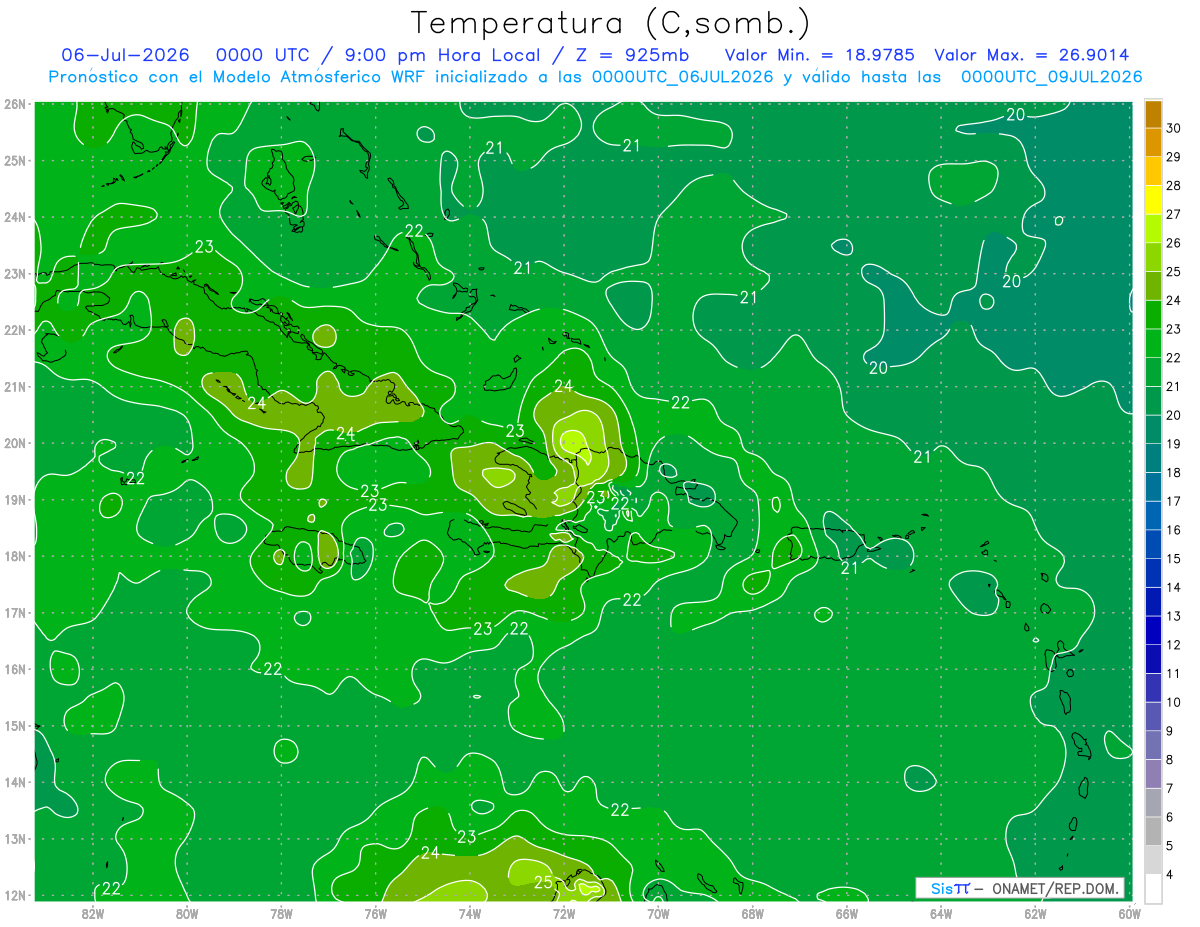Click the '62W' longitude axis label
Viewport: 1200px width, 927px height.
tap(1036, 912)
